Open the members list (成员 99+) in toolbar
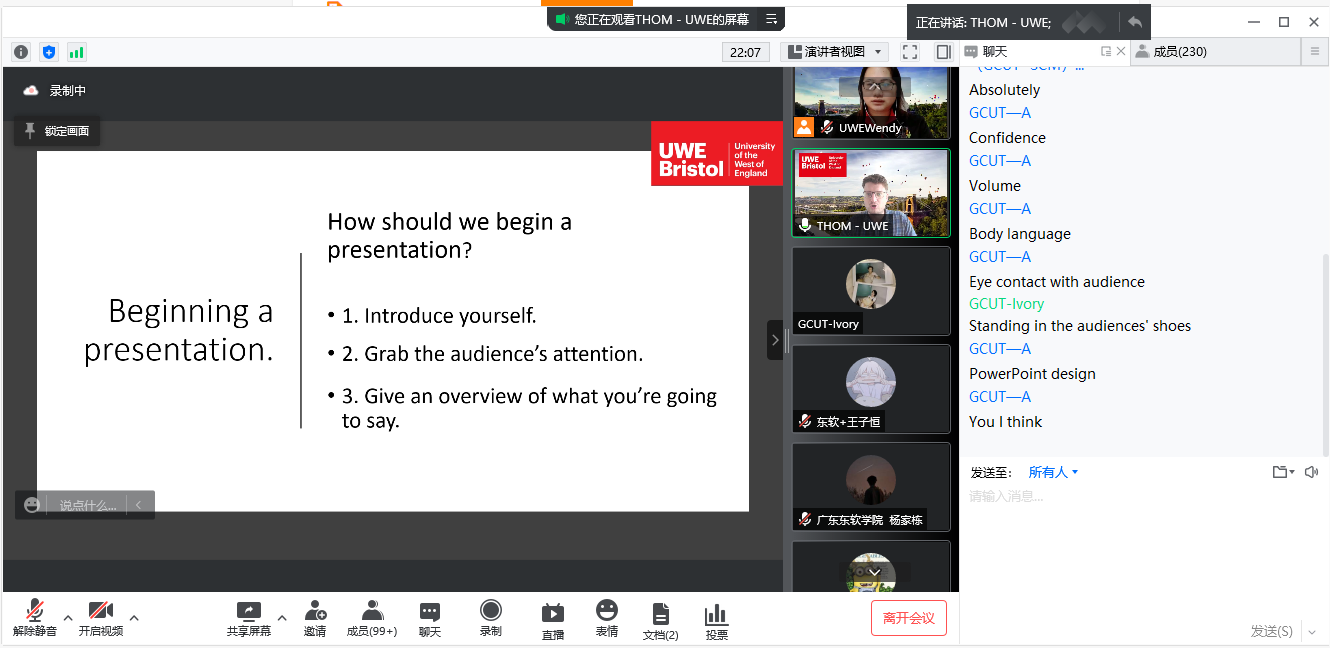Viewport: 1330px width, 648px height. click(372, 617)
